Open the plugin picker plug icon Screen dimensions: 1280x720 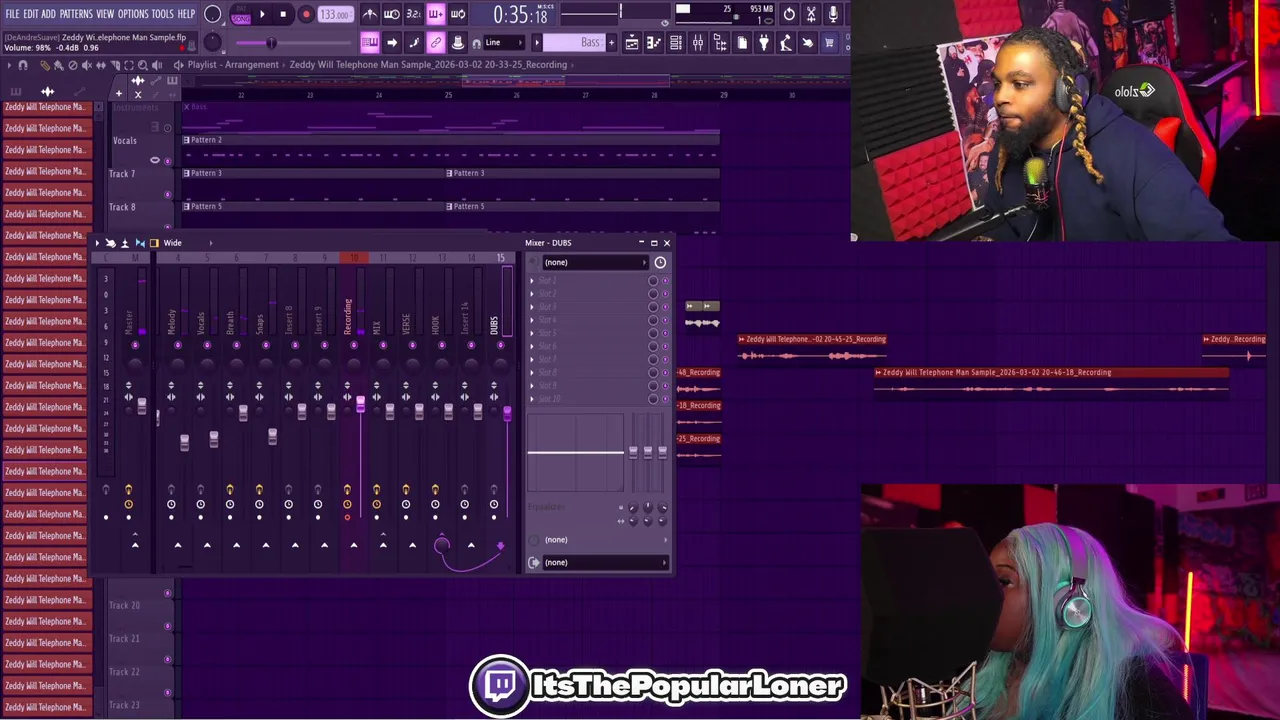764,42
